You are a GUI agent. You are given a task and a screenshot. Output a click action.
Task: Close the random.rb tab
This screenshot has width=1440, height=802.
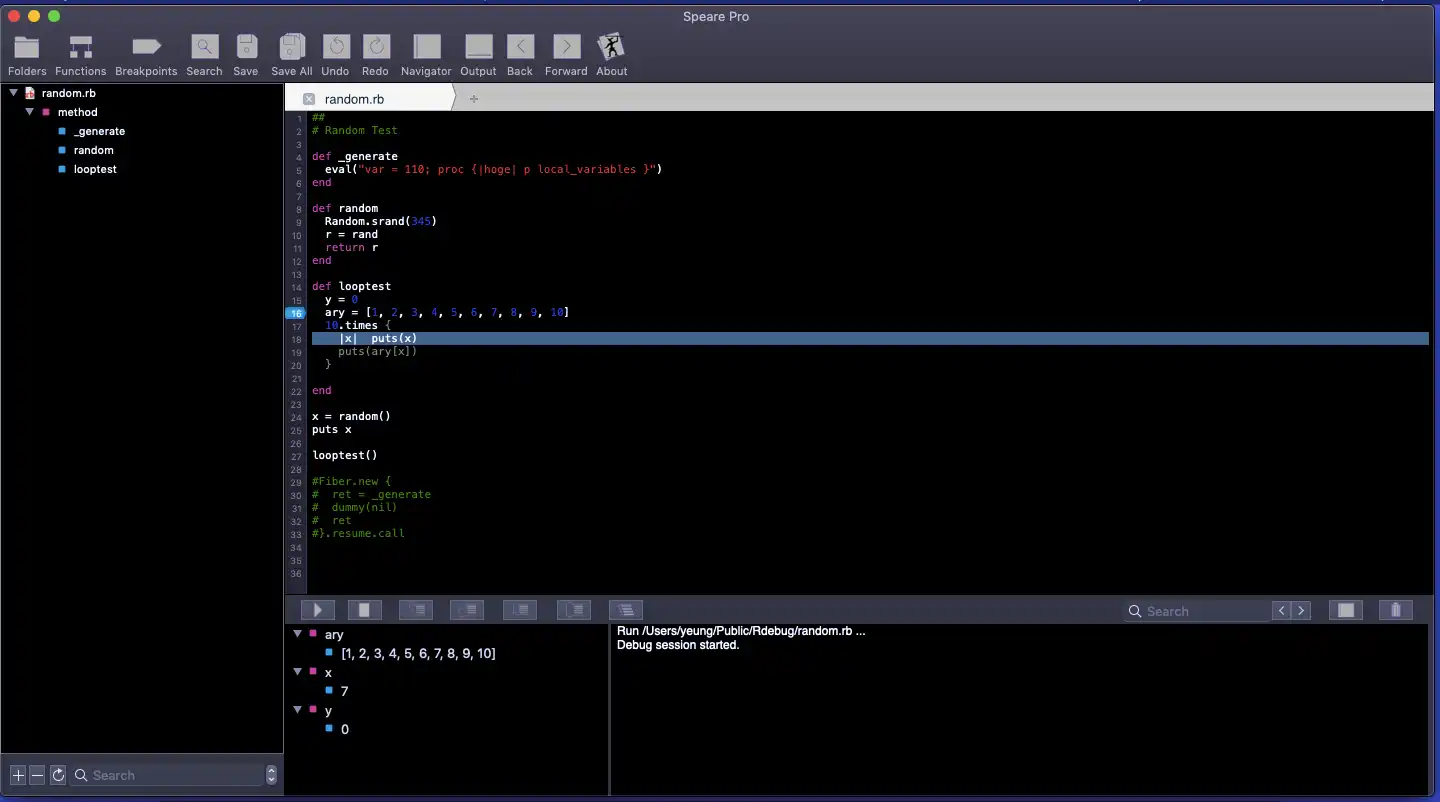(308, 99)
